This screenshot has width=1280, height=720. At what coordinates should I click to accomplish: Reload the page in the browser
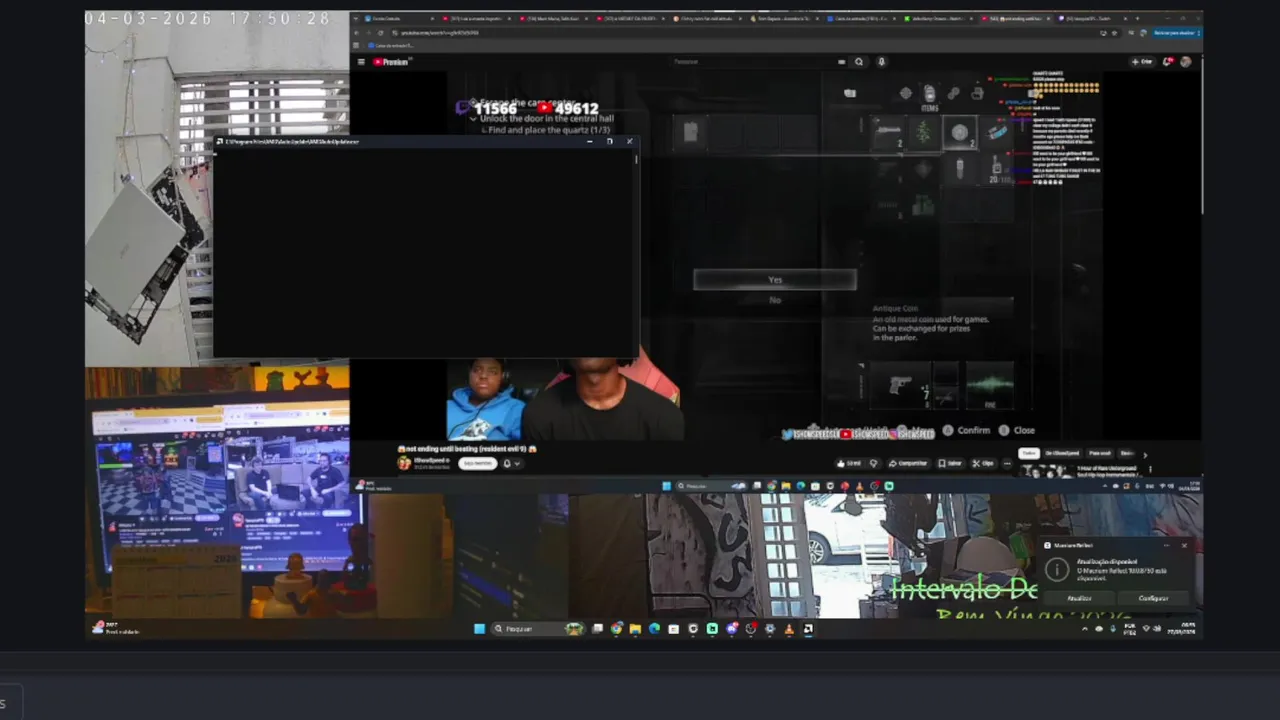(380, 33)
